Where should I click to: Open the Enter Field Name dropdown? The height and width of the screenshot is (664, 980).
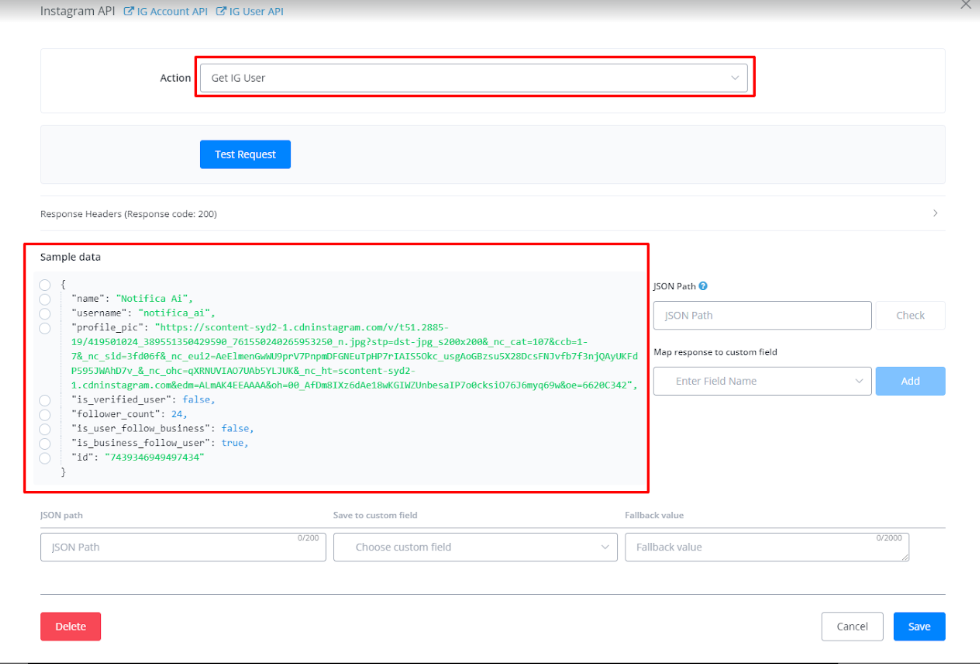[762, 381]
